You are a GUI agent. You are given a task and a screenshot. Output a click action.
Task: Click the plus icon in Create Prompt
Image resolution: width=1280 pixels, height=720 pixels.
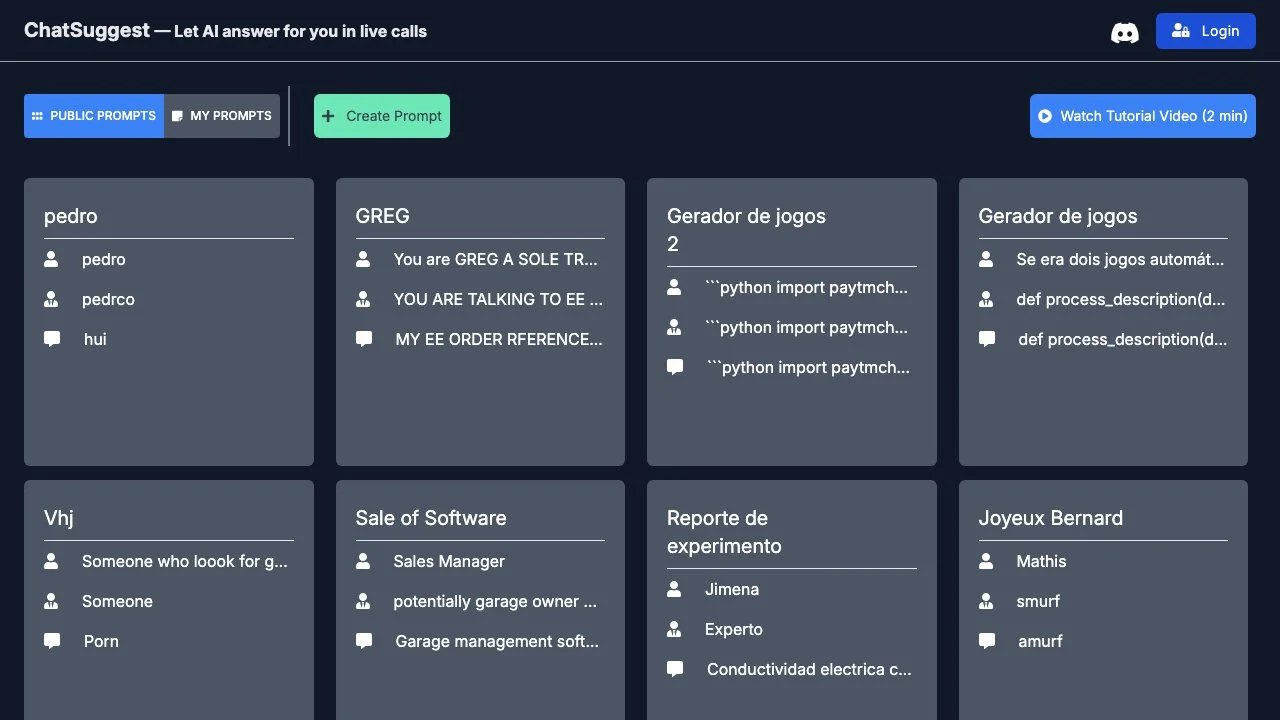click(328, 116)
